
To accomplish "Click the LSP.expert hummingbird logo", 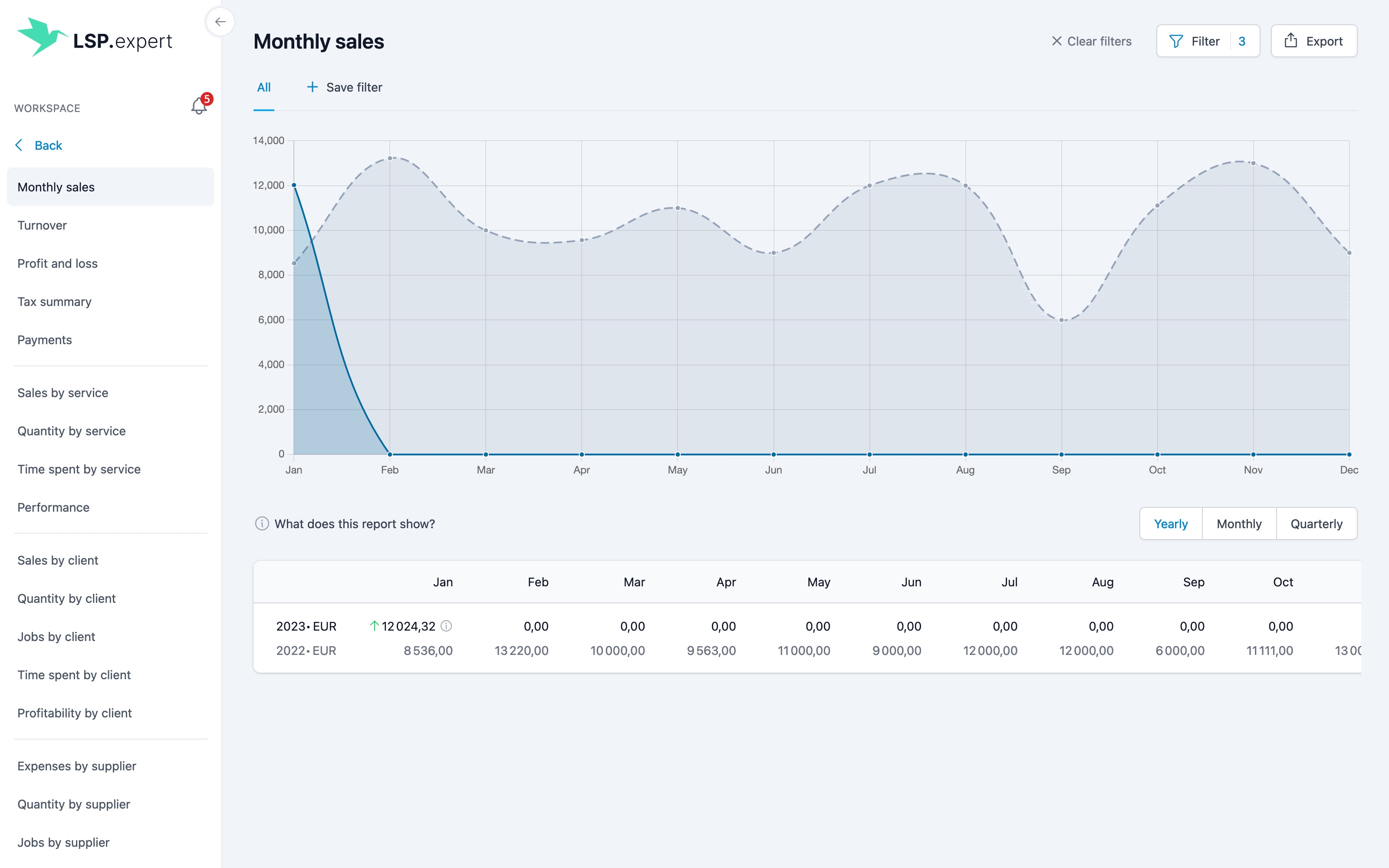I will (x=41, y=37).
